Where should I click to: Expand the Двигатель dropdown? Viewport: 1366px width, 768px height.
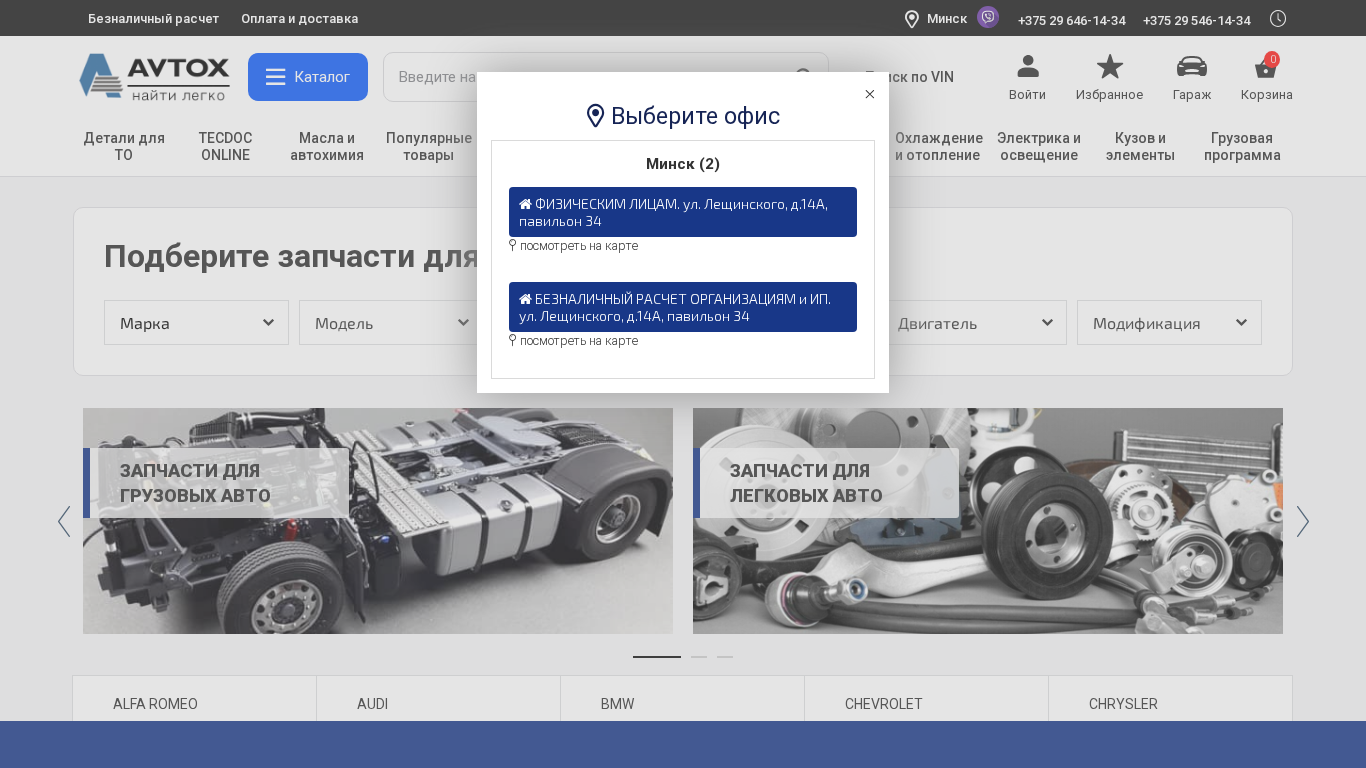974,323
